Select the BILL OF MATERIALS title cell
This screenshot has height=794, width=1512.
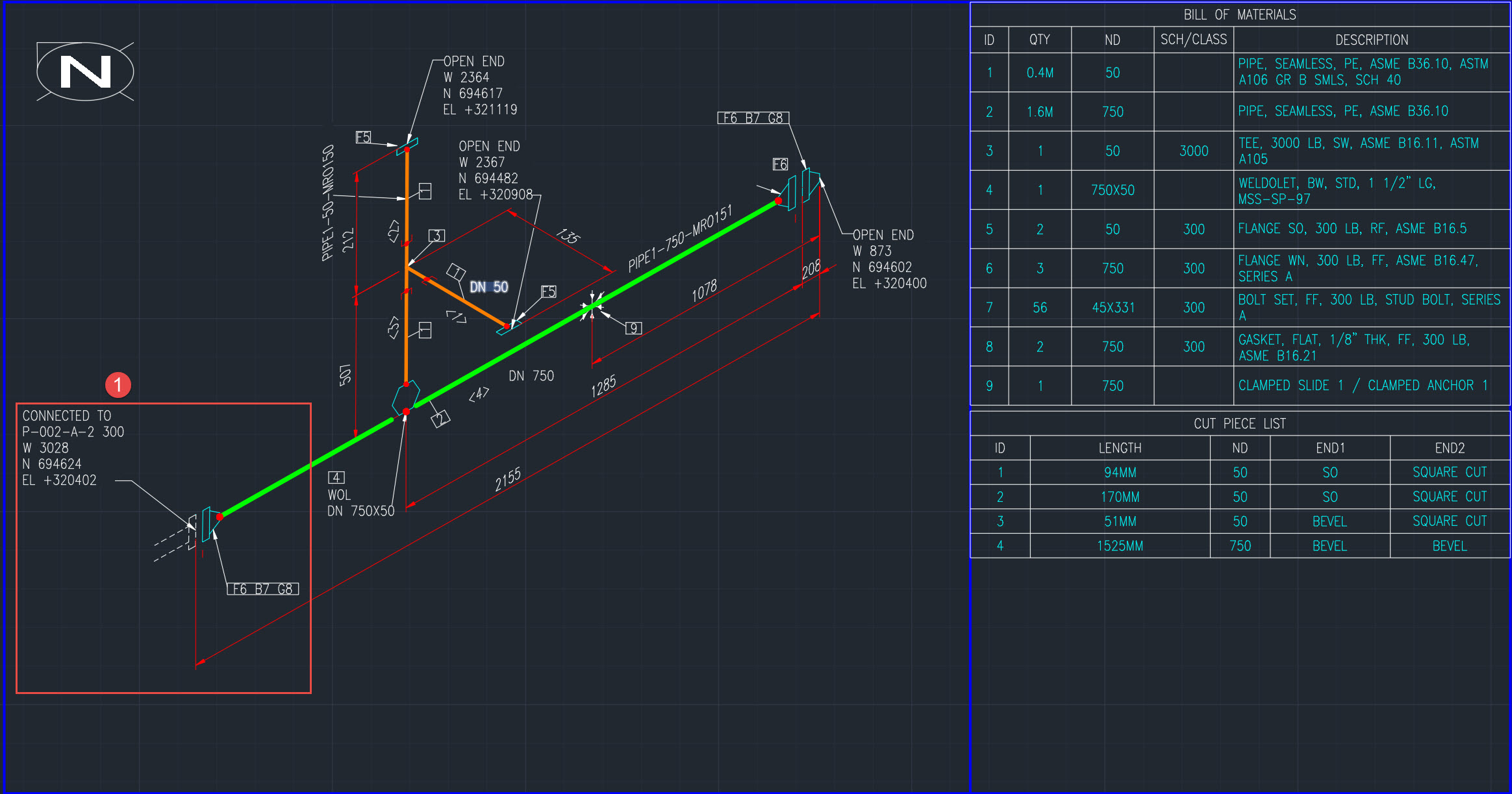pyautogui.click(x=1239, y=14)
